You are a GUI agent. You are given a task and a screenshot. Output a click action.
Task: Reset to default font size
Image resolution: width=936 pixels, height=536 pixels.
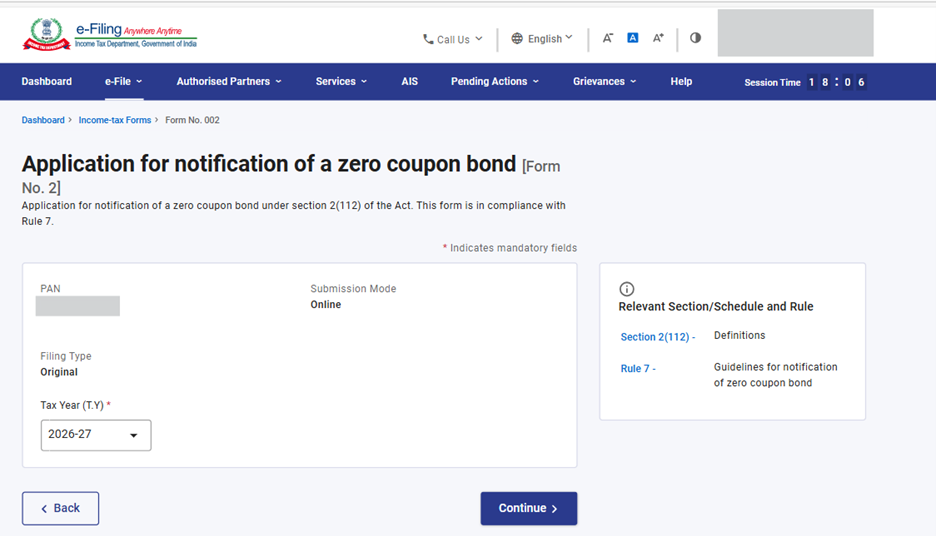632,38
